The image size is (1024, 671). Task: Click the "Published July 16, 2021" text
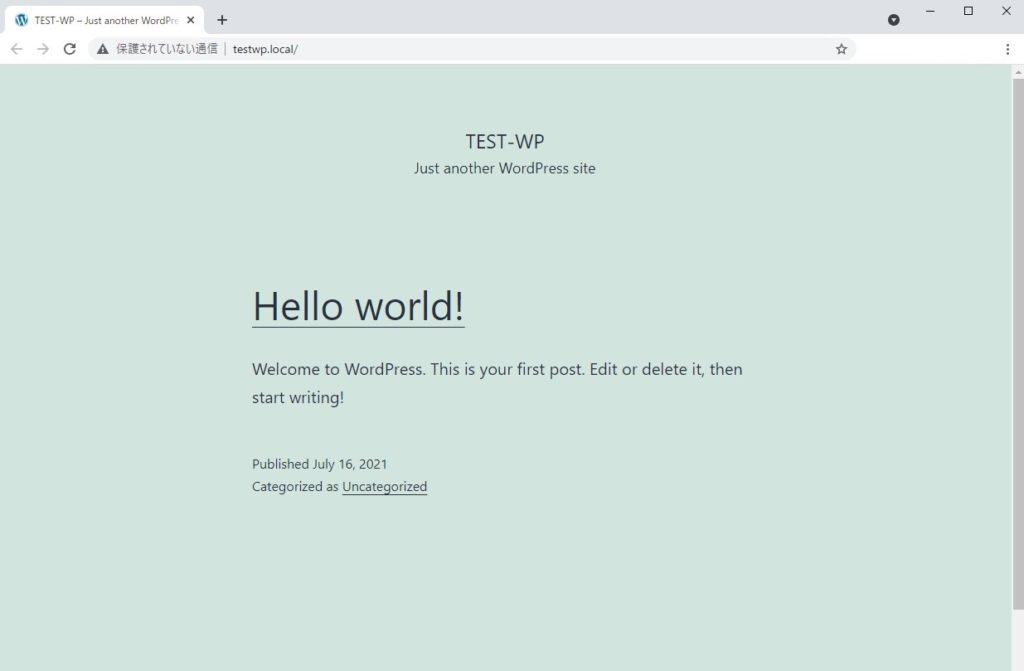[x=319, y=464]
